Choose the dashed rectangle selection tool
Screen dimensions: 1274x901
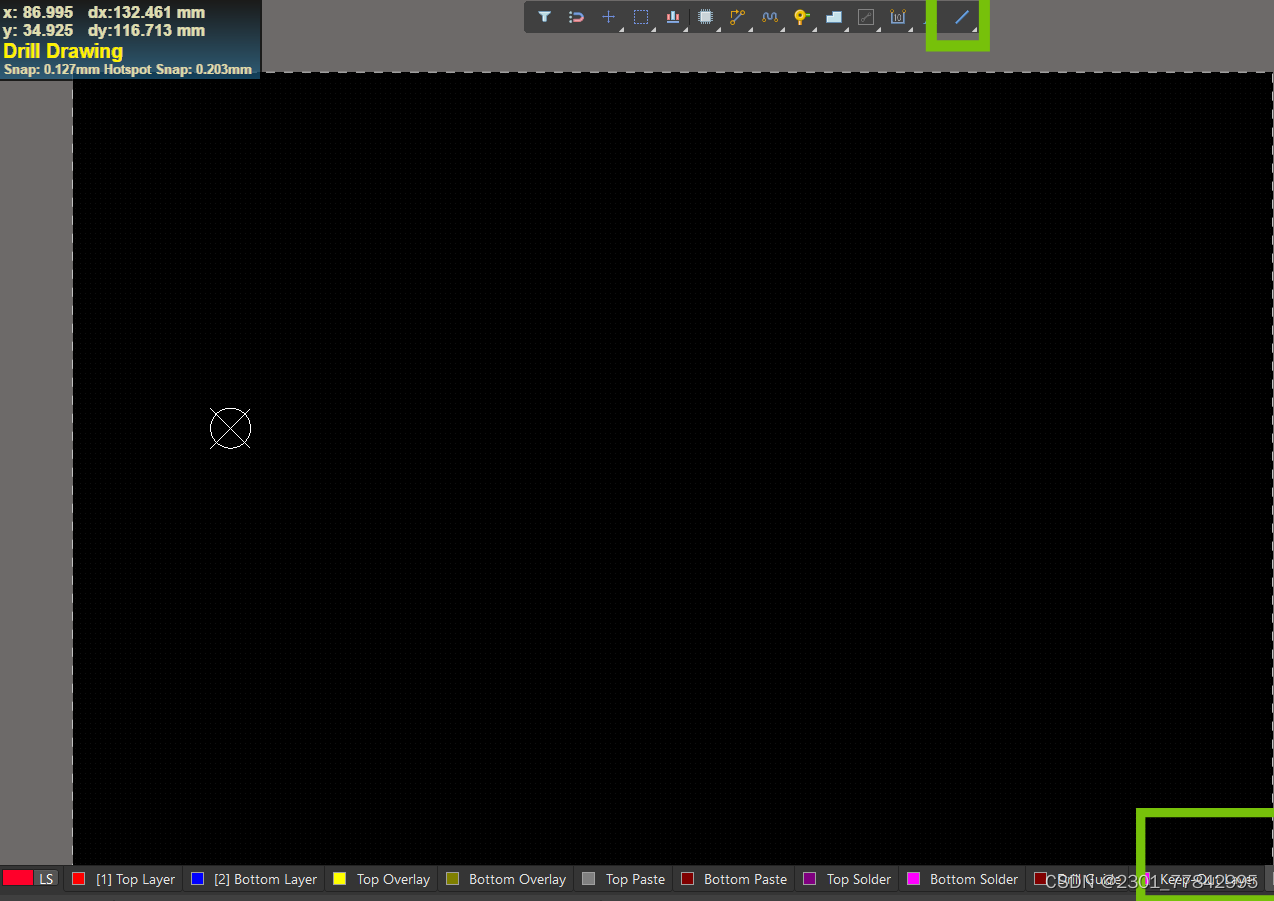[x=641, y=17]
